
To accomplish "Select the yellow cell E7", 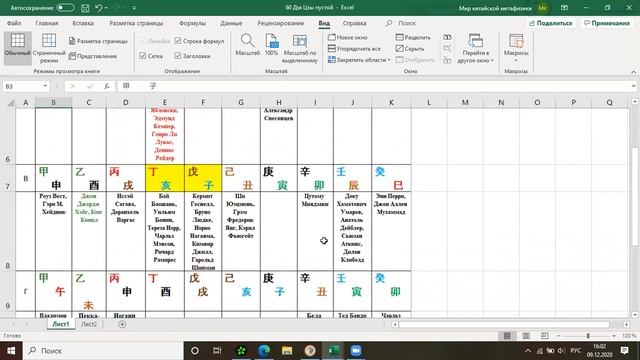I will coord(165,178).
